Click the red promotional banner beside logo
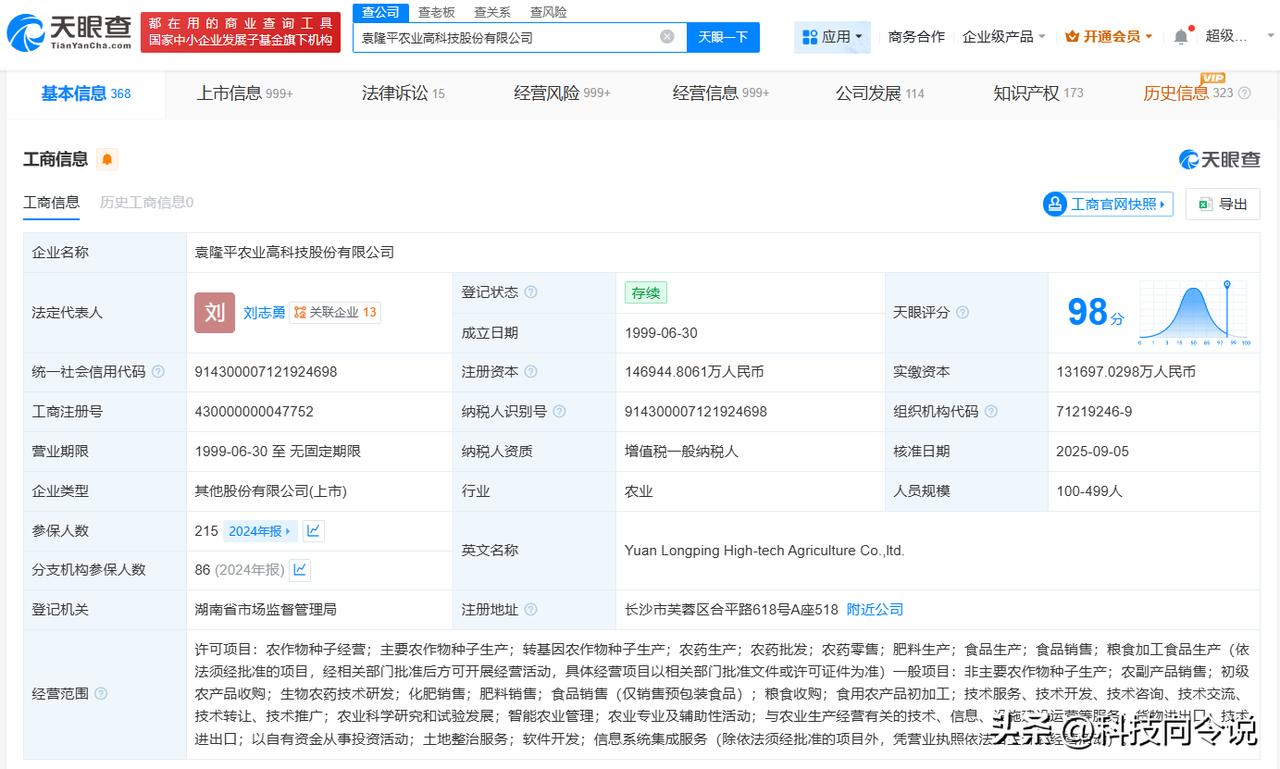The width and height of the screenshot is (1280, 769). [x=240, y=32]
